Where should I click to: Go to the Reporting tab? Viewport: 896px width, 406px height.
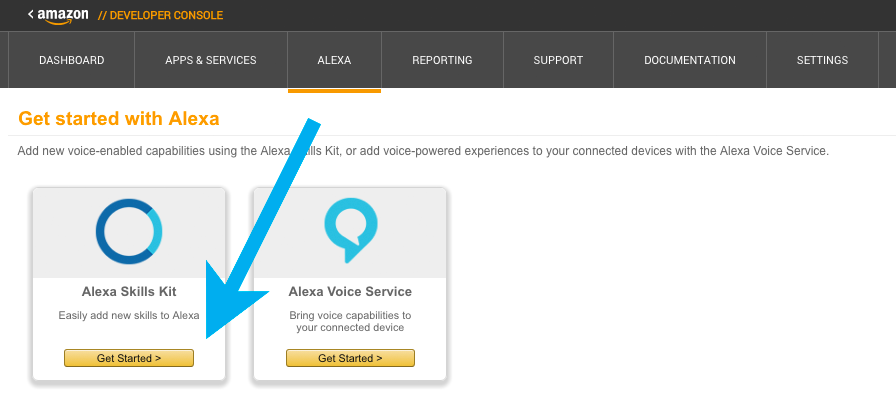coord(442,60)
